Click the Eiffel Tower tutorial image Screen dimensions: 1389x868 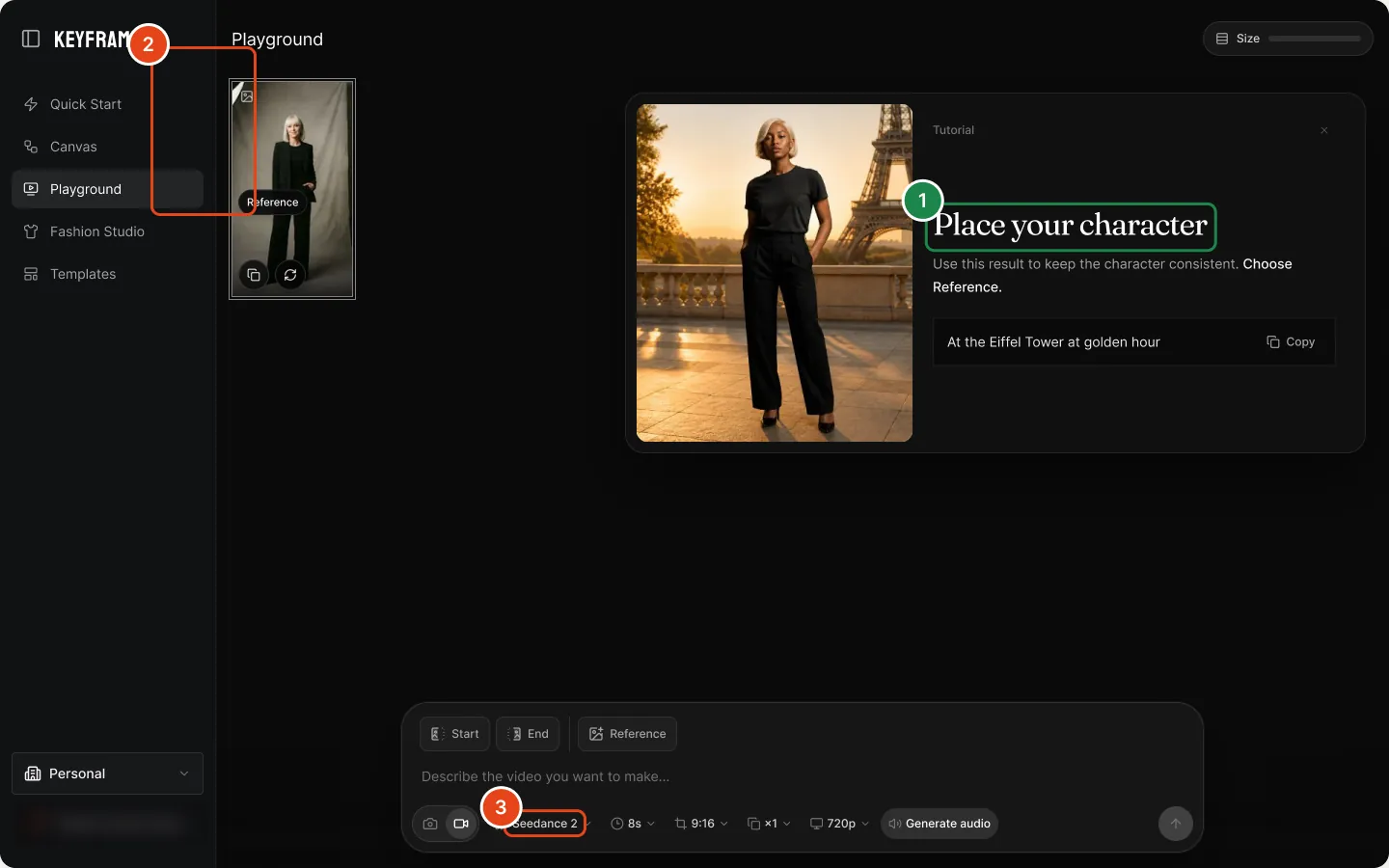tap(775, 273)
